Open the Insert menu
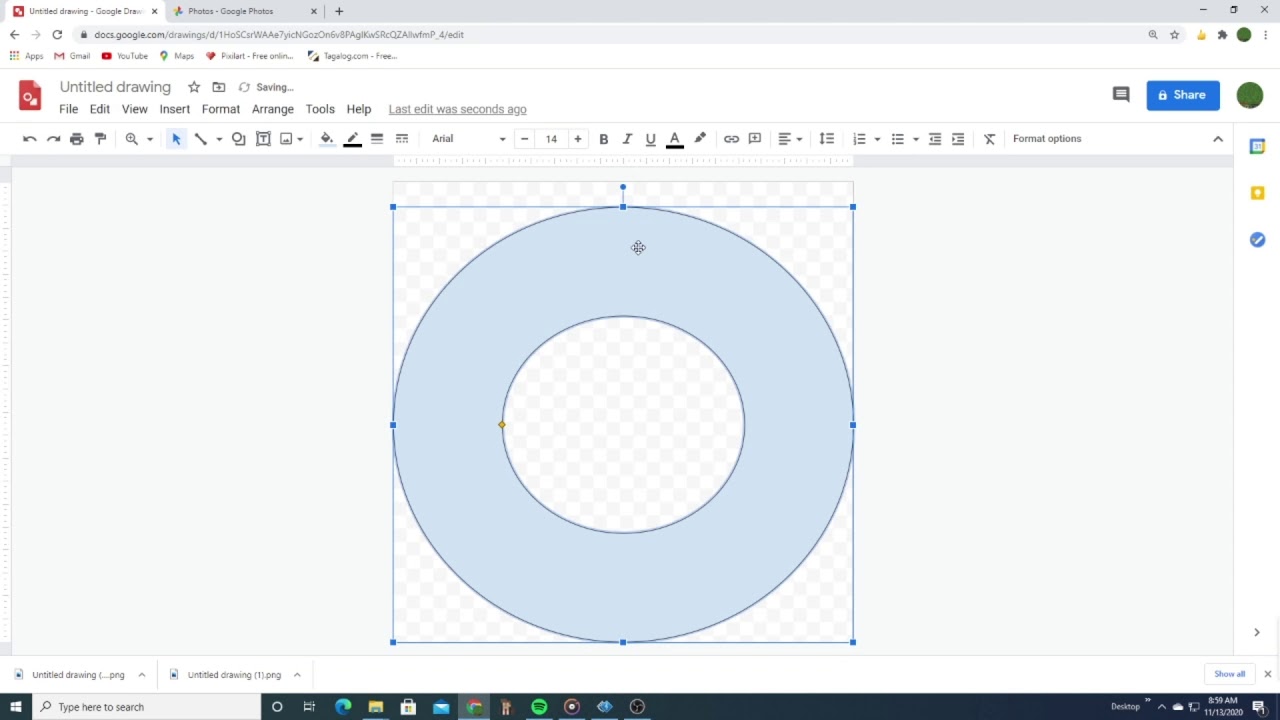The image size is (1280, 720). click(x=174, y=109)
